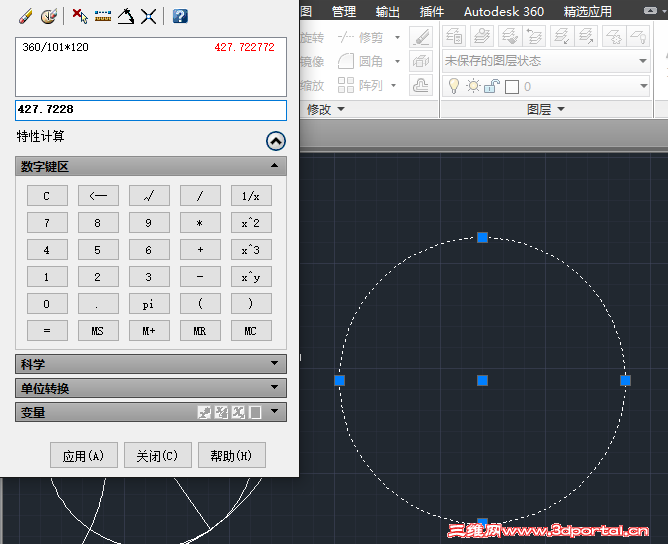The image size is (668, 544).
Task: Click the Clear History icon
Action: click(x=49, y=17)
